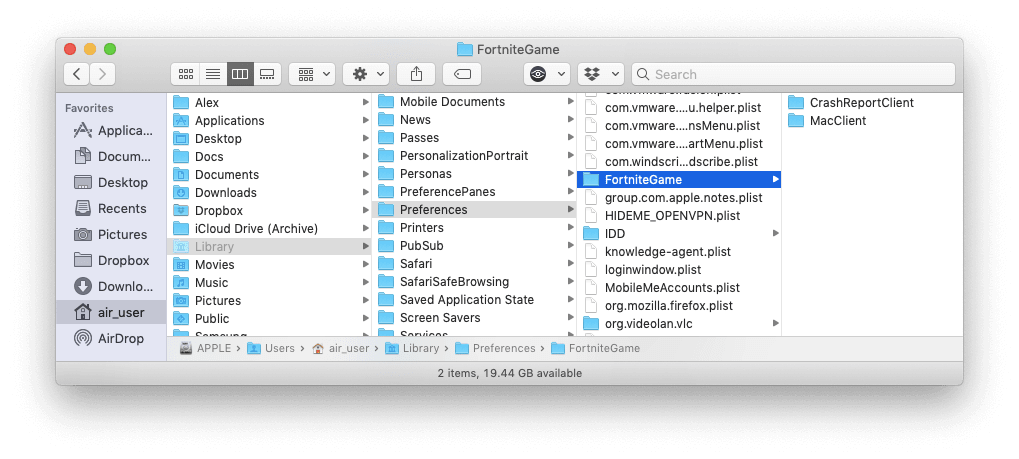Switch to list view
The height and width of the screenshot is (459, 1019).
[x=213, y=74]
